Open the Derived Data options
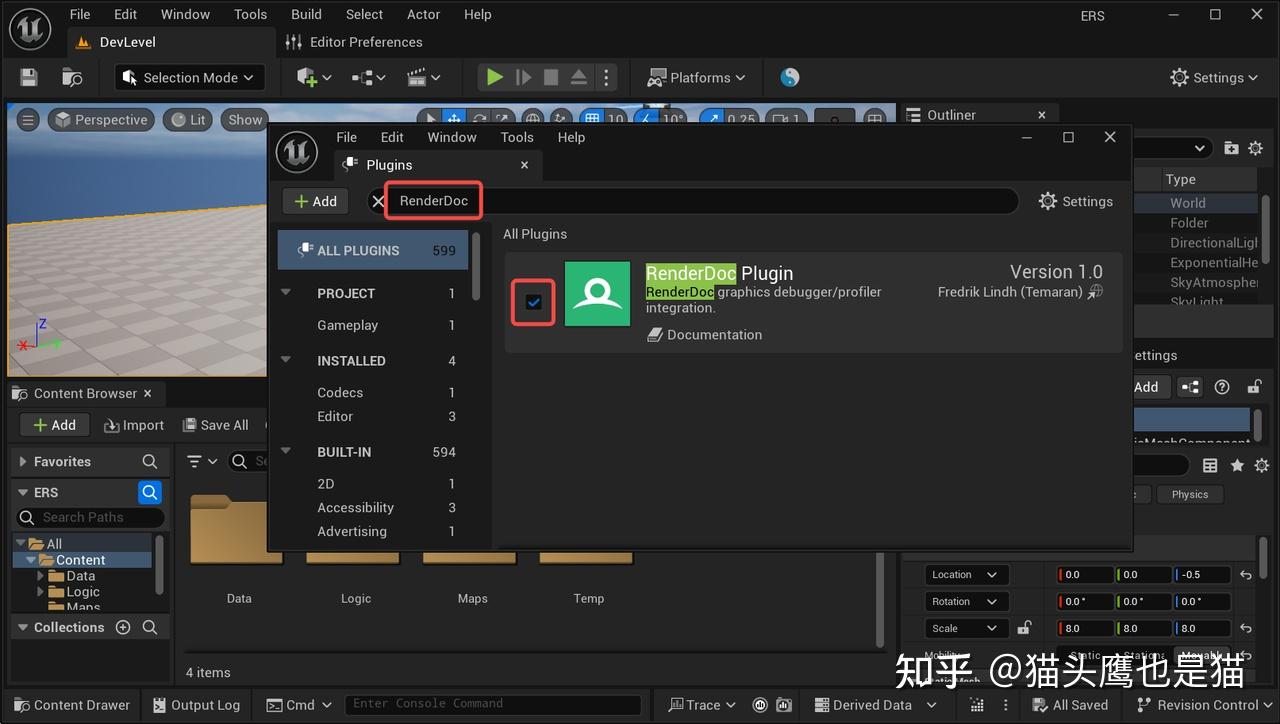 coord(875,705)
